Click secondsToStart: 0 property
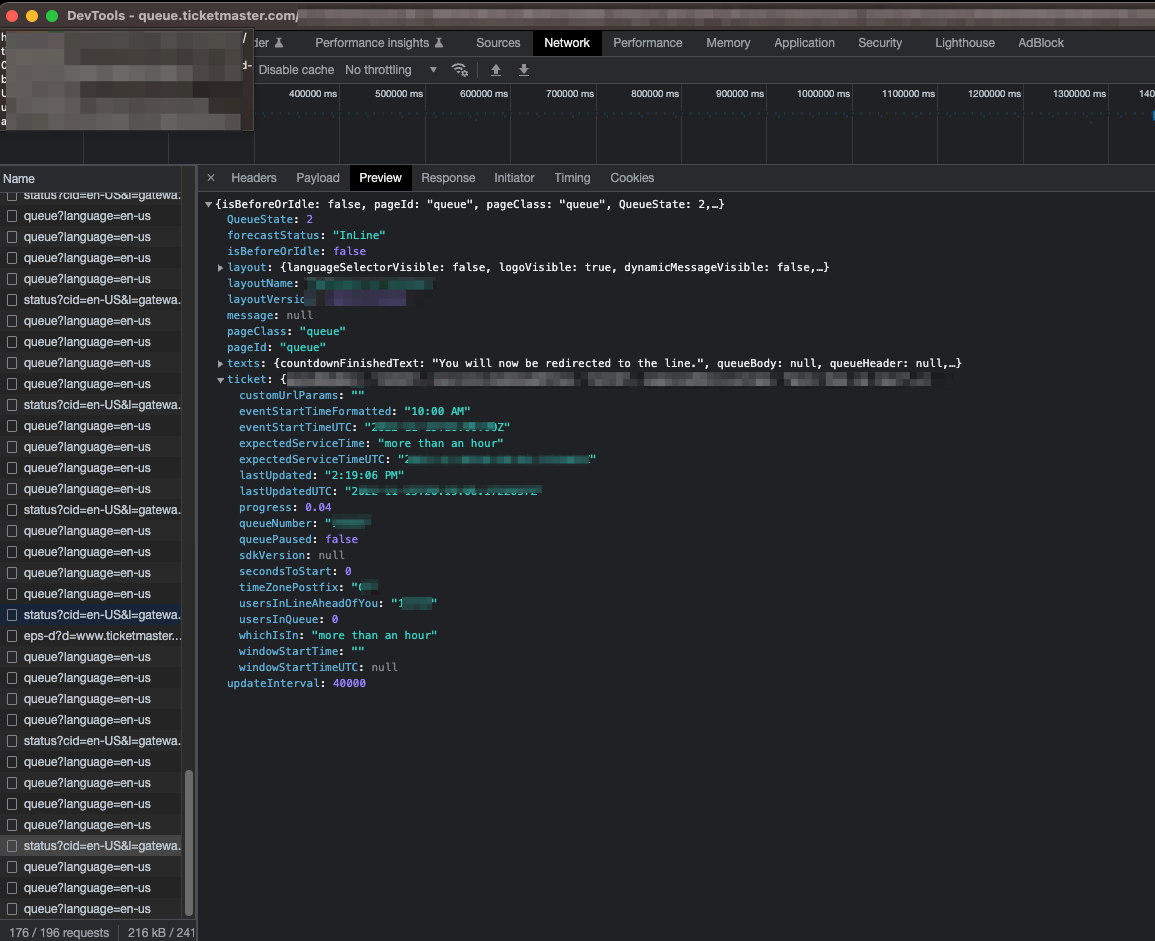 tap(295, 572)
